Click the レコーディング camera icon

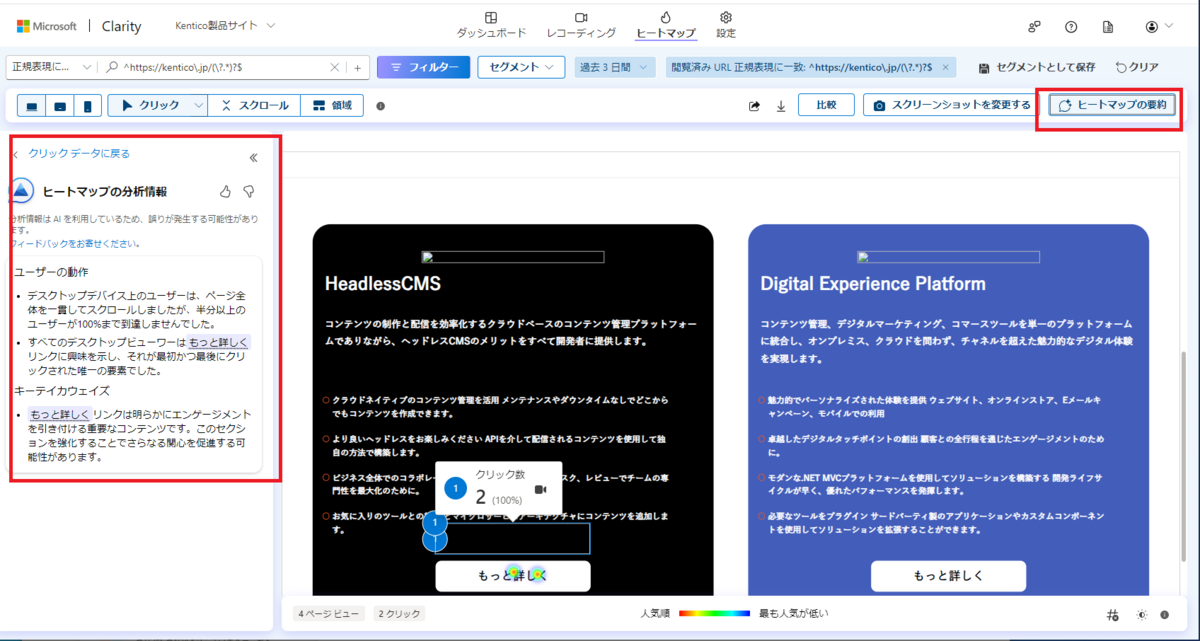pyautogui.click(x=581, y=17)
